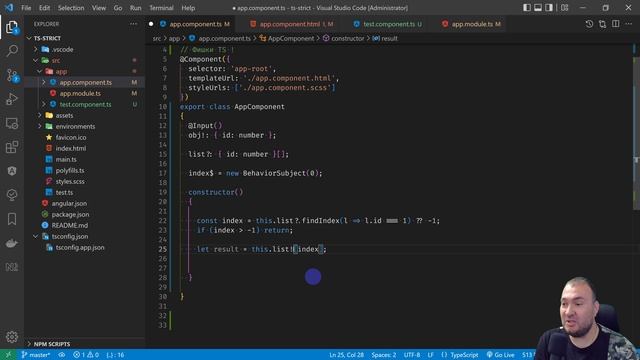This screenshot has height=360, width=640.
Task: Open the customize layout control
Action: pos(564,8)
